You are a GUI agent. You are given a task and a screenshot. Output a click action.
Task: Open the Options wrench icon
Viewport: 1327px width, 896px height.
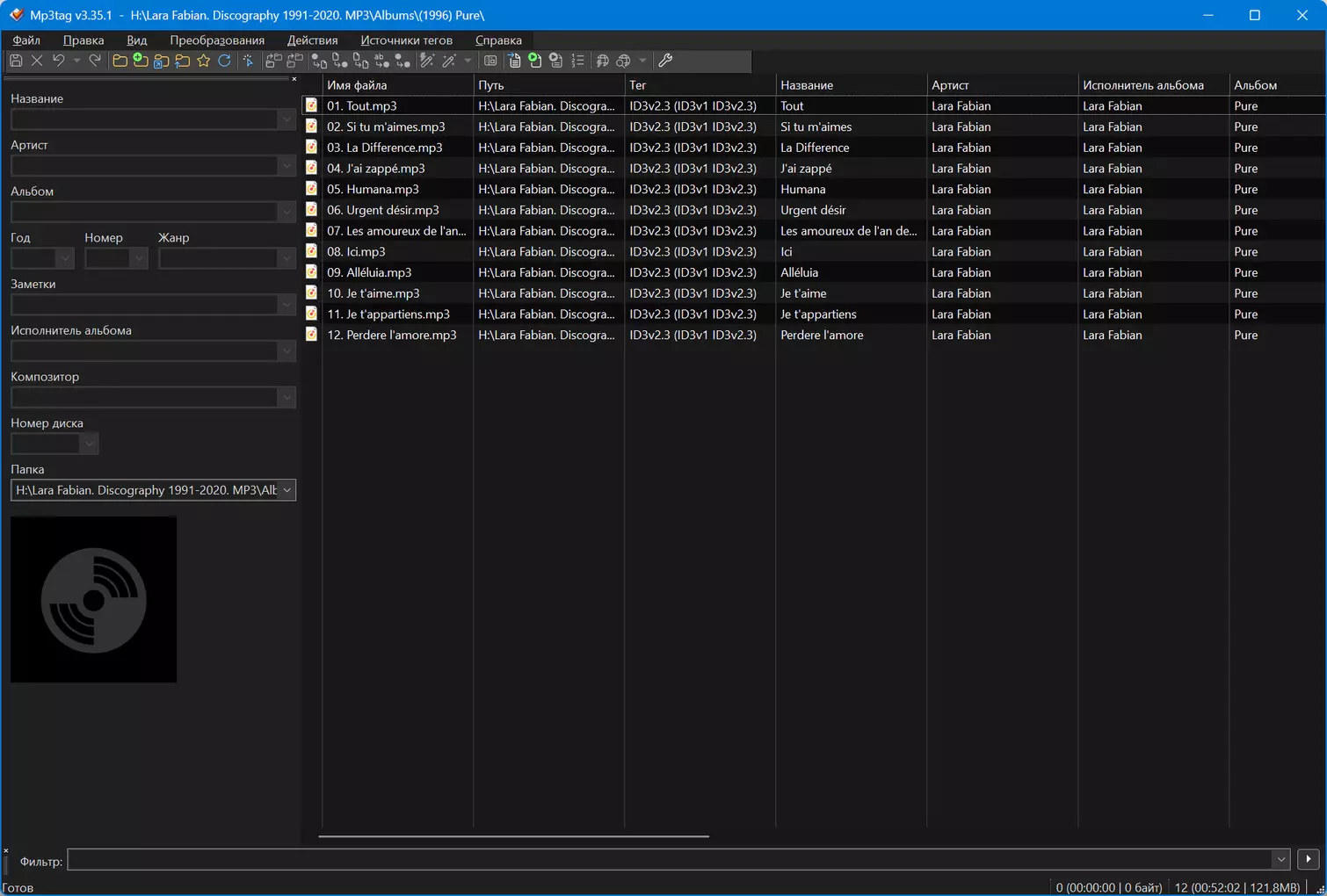[665, 61]
